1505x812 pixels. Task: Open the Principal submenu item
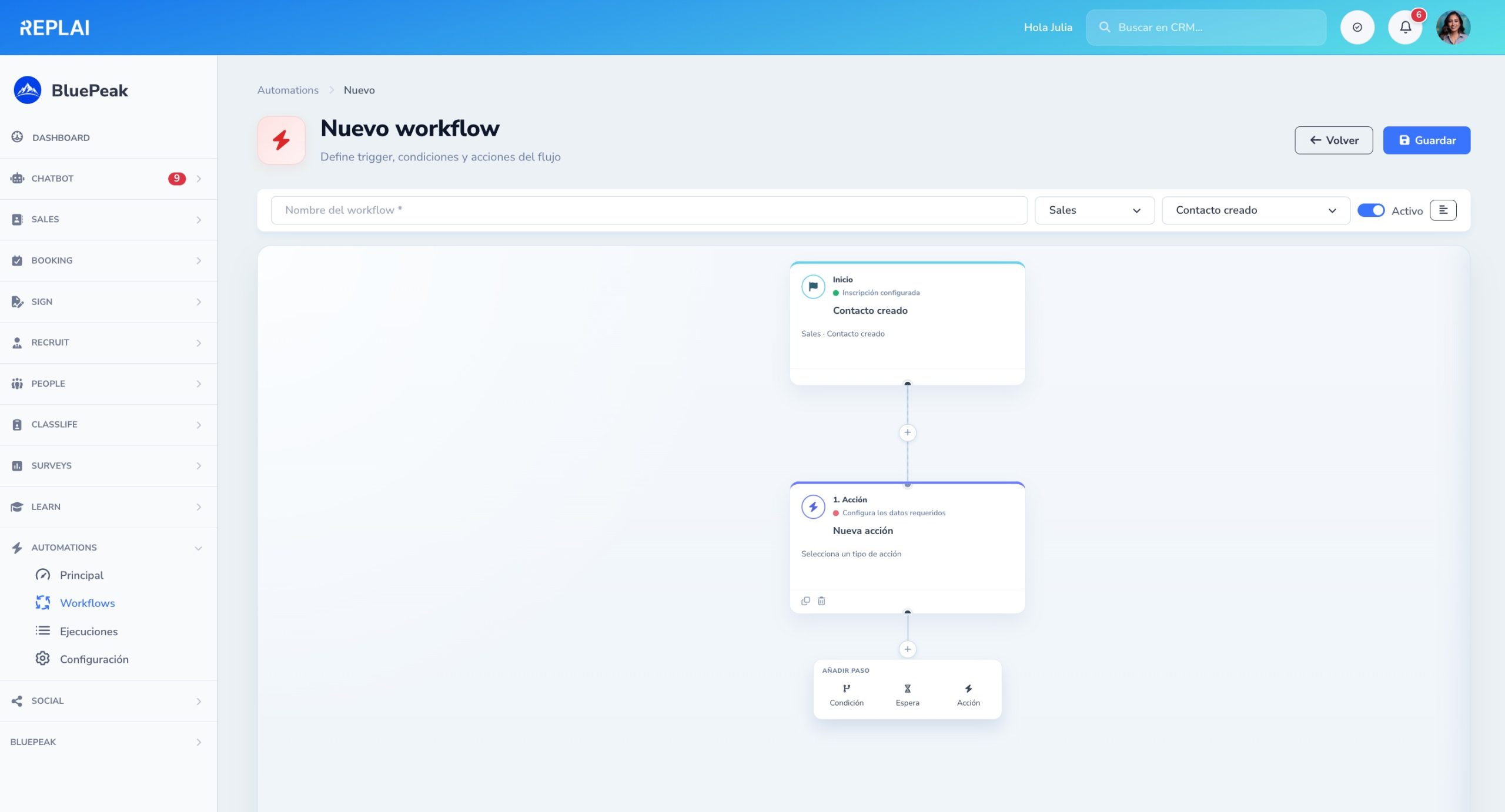coord(81,575)
